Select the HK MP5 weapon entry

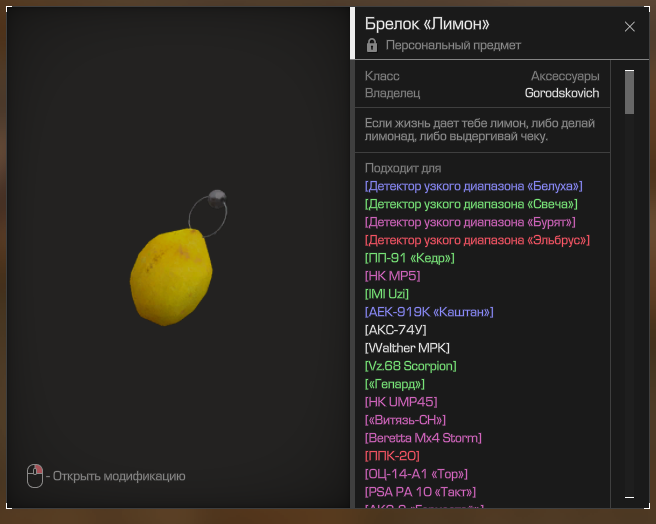(392, 276)
